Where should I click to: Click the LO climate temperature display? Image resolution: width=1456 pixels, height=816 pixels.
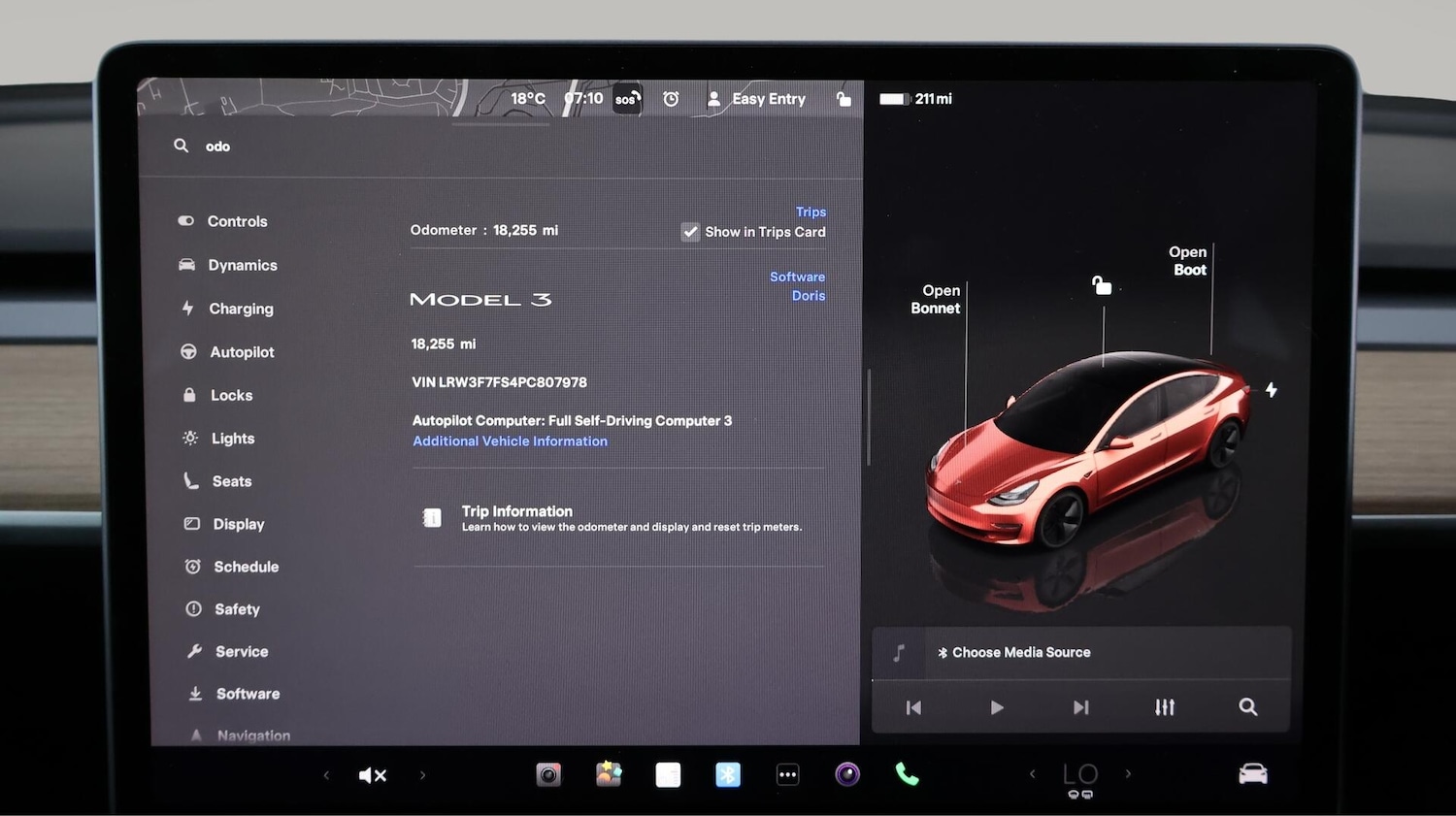click(1080, 774)
